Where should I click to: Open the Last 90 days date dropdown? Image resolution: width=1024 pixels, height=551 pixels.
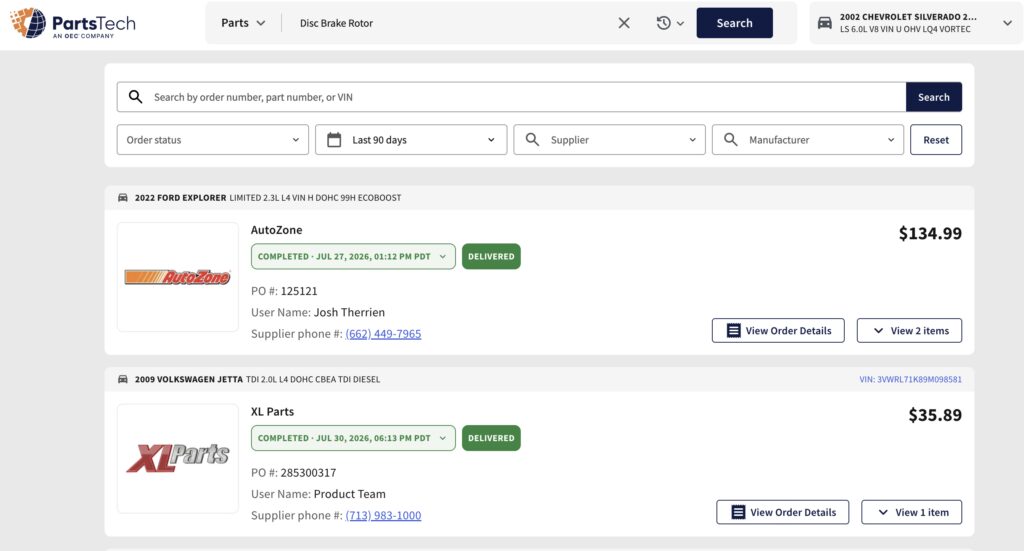(411, 140)
